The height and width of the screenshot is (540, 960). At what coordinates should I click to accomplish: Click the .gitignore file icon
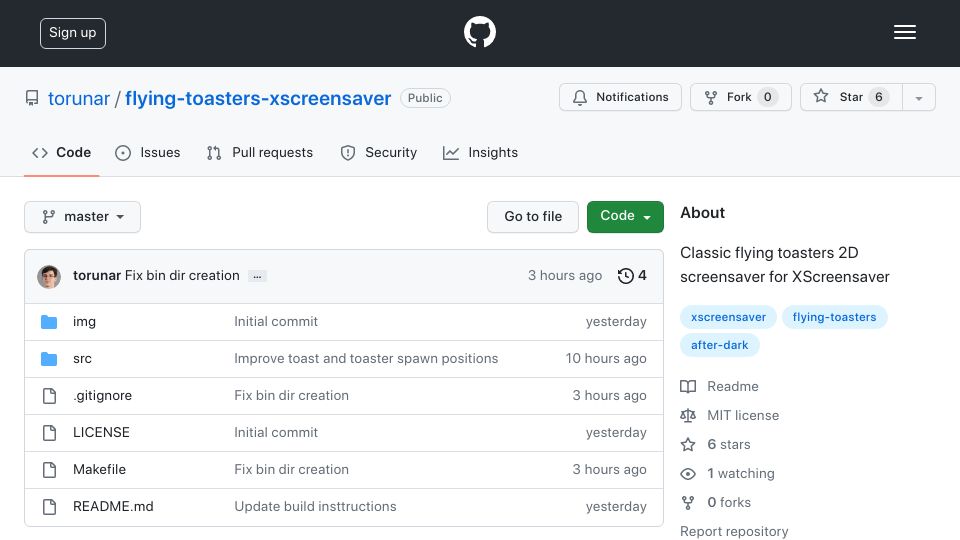coord(50,396)
